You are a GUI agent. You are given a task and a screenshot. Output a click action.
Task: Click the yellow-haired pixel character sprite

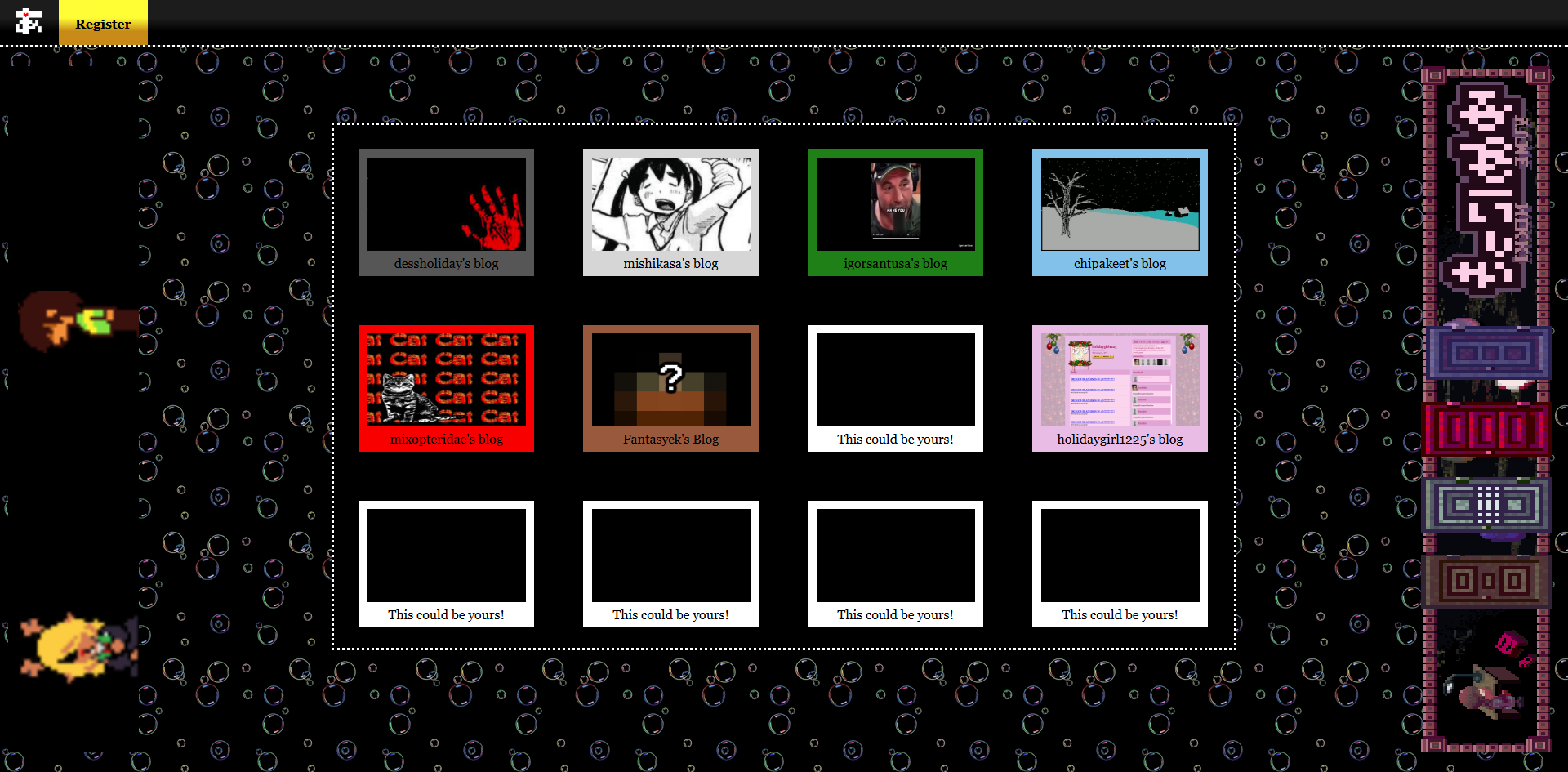[x=78, y=647]
